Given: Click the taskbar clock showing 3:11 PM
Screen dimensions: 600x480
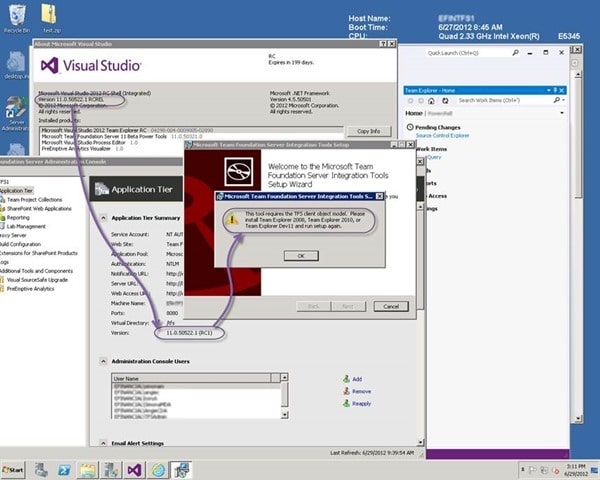Looking at the screenshot, I should click(576, 470).
